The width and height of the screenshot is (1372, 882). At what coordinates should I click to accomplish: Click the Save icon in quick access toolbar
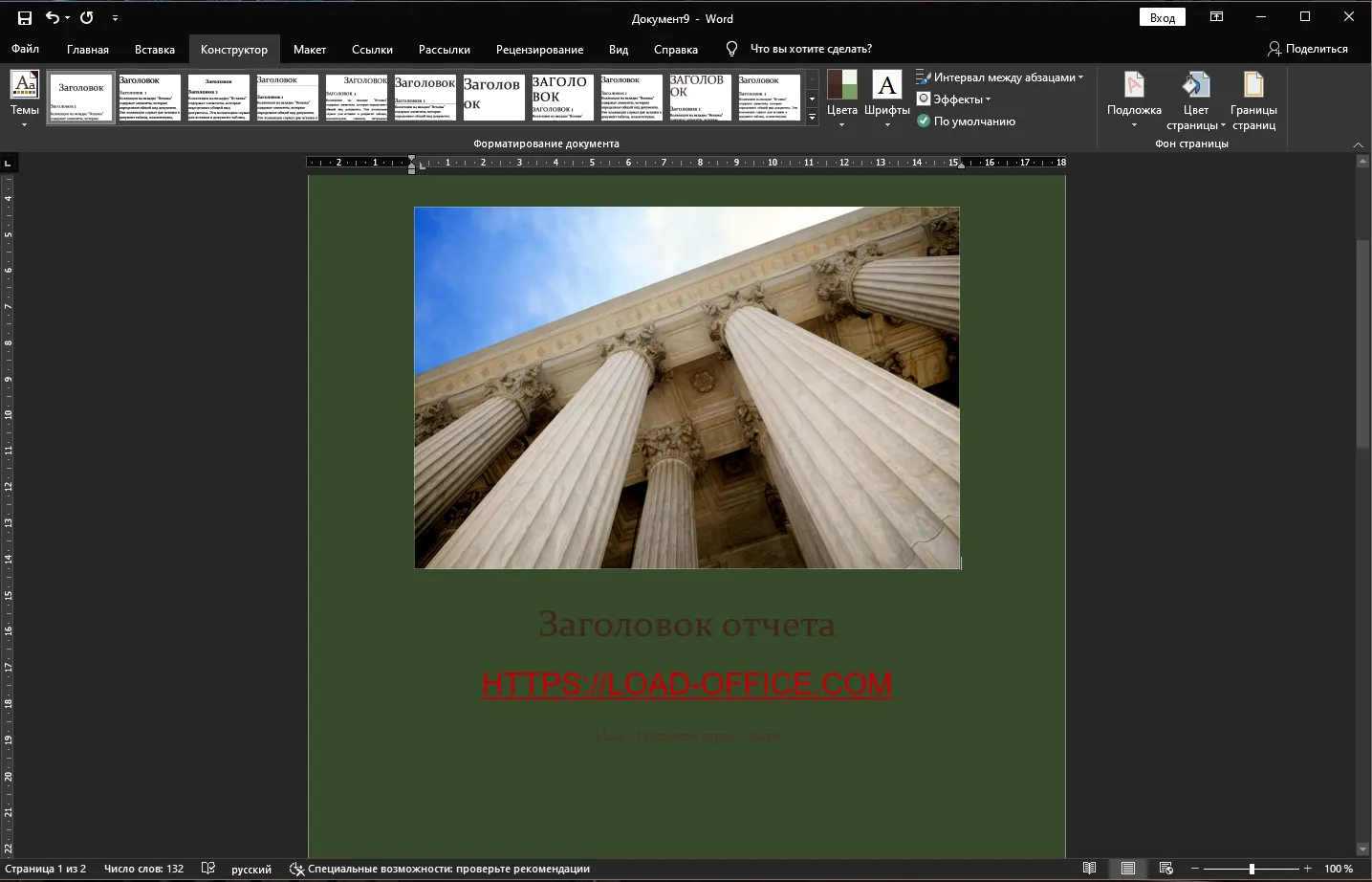(x=25, y=17)
